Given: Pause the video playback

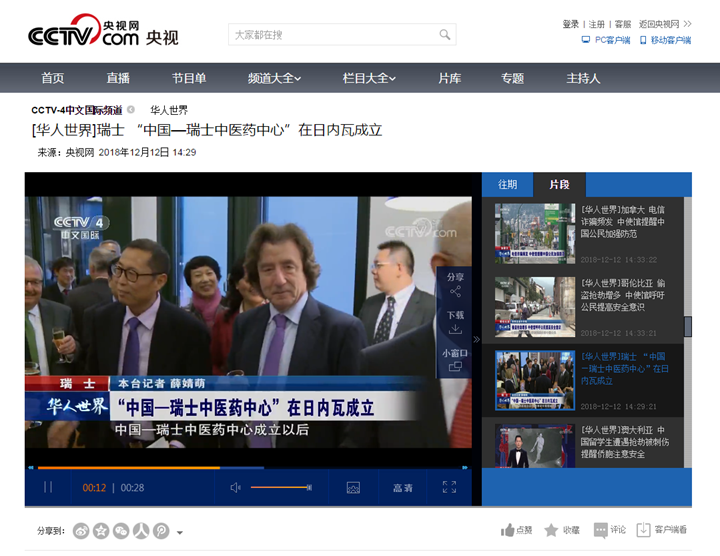Looking at the screenshot, I should coord(48,487).
